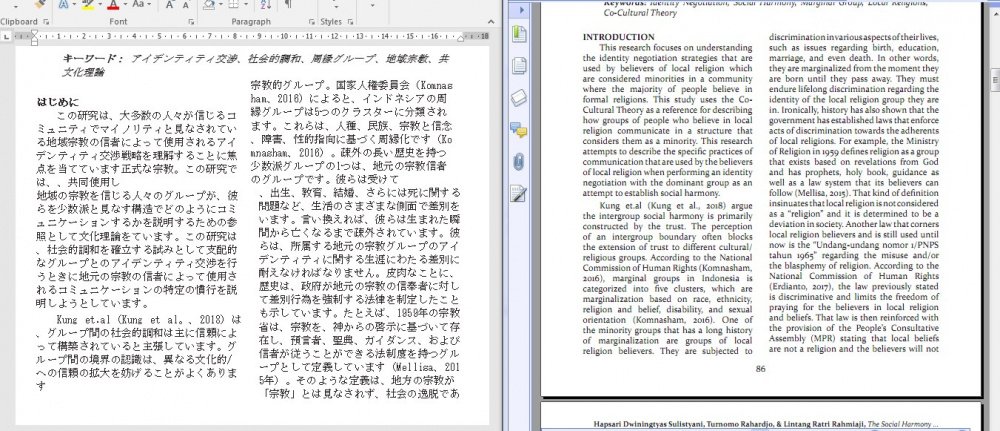Open the font color dropdown arrow
This screenshot has width=1000, height=431.
124,4
